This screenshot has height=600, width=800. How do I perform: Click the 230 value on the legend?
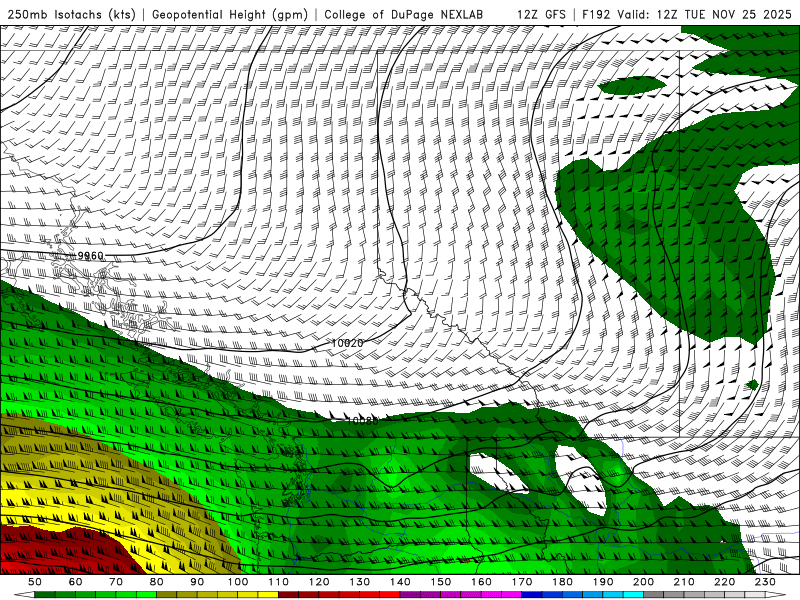pos(765,582)
